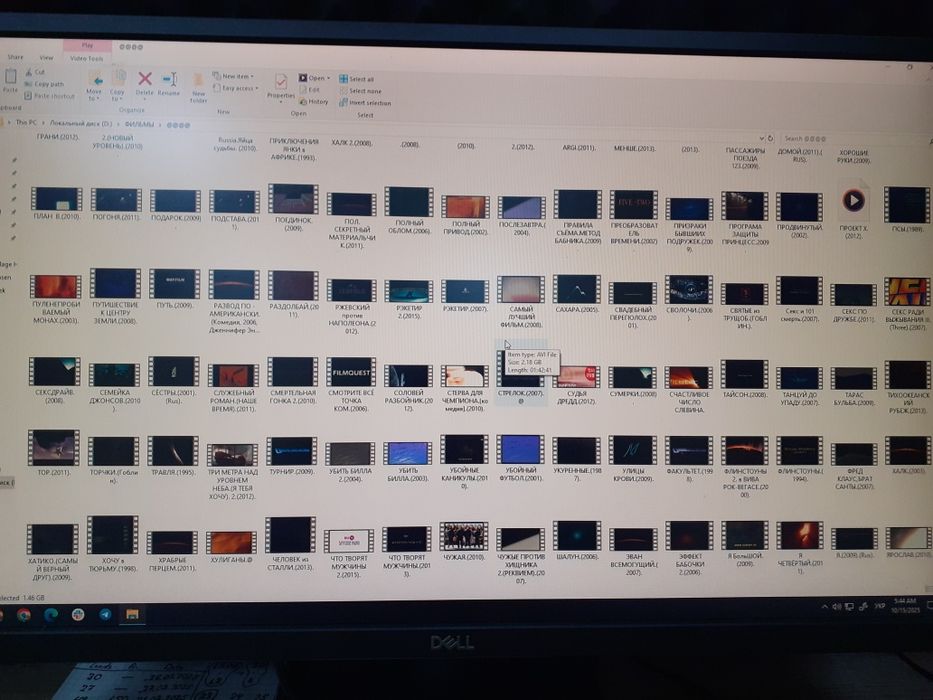Click the volume speaker tray icon

pos(837,607)
